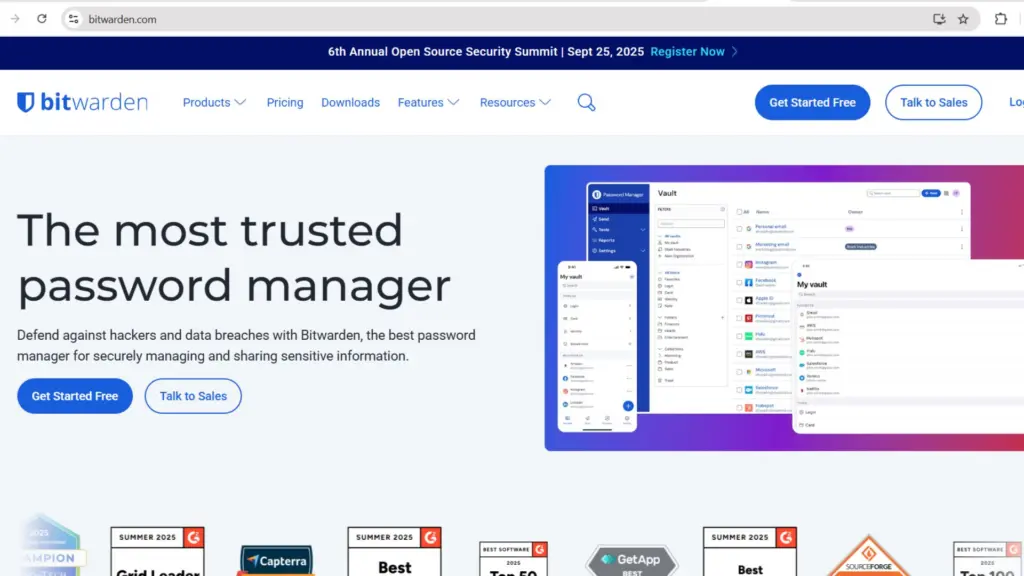Image resolution: width=1024 pixels, height=576 pixels.
Task: Click header Talk to Sales button
Action: click(934, 103)
